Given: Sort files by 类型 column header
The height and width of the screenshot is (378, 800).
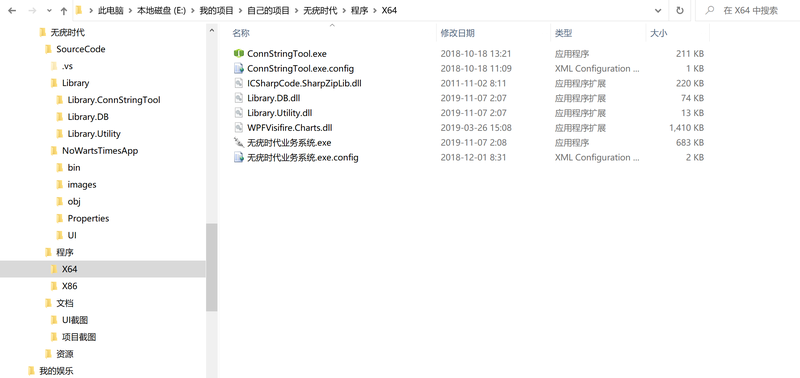Looking at the screenshot, I should pos(563,33).
